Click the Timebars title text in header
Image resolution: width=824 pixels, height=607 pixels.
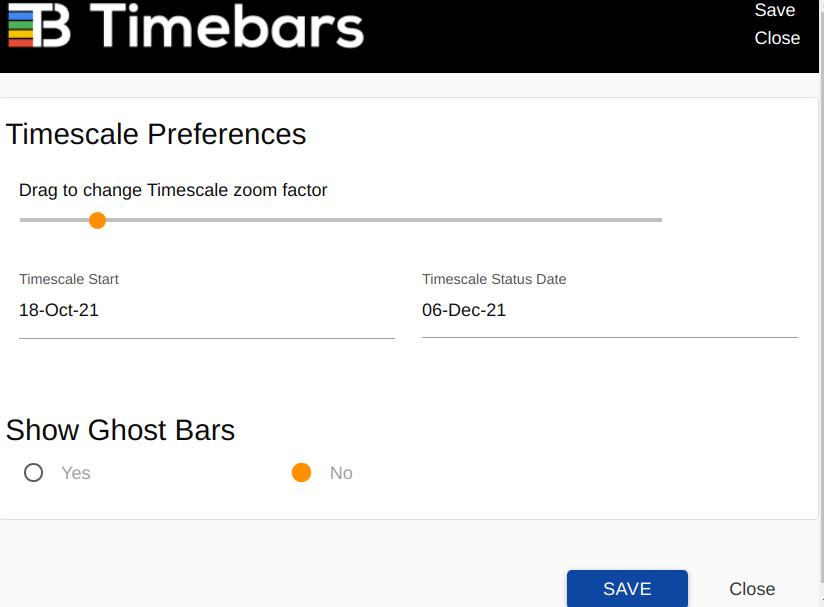pos(232,26)
